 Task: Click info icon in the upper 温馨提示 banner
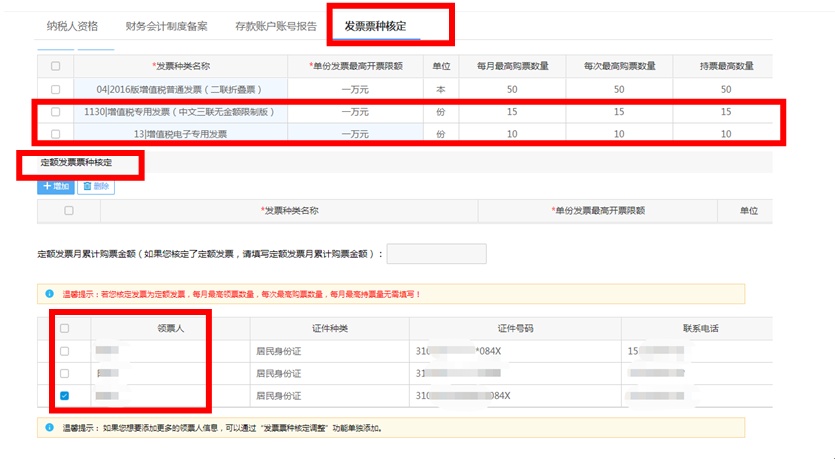[x=49, y=294]
